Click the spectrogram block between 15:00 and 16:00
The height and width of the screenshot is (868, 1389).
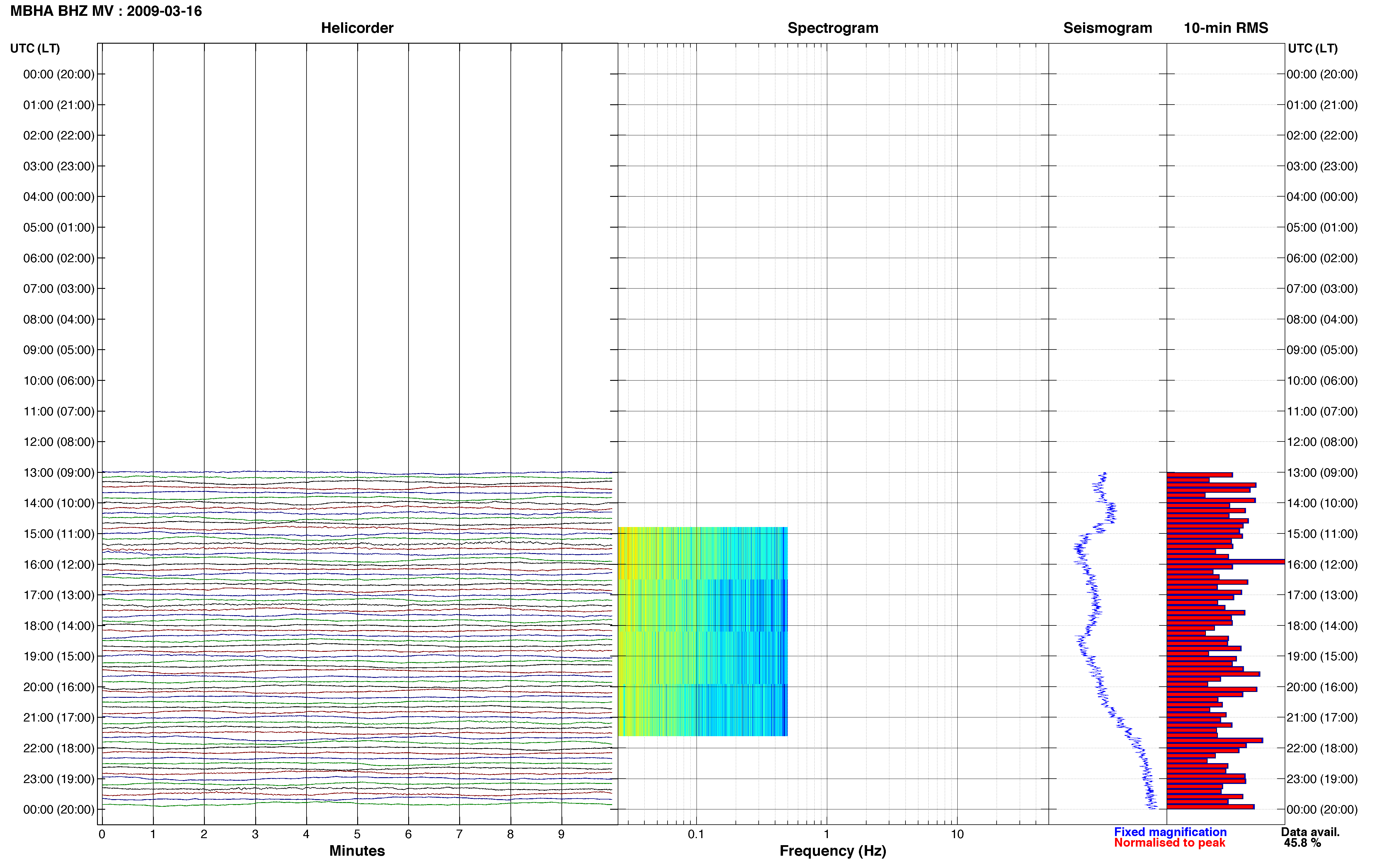(702, 553)
